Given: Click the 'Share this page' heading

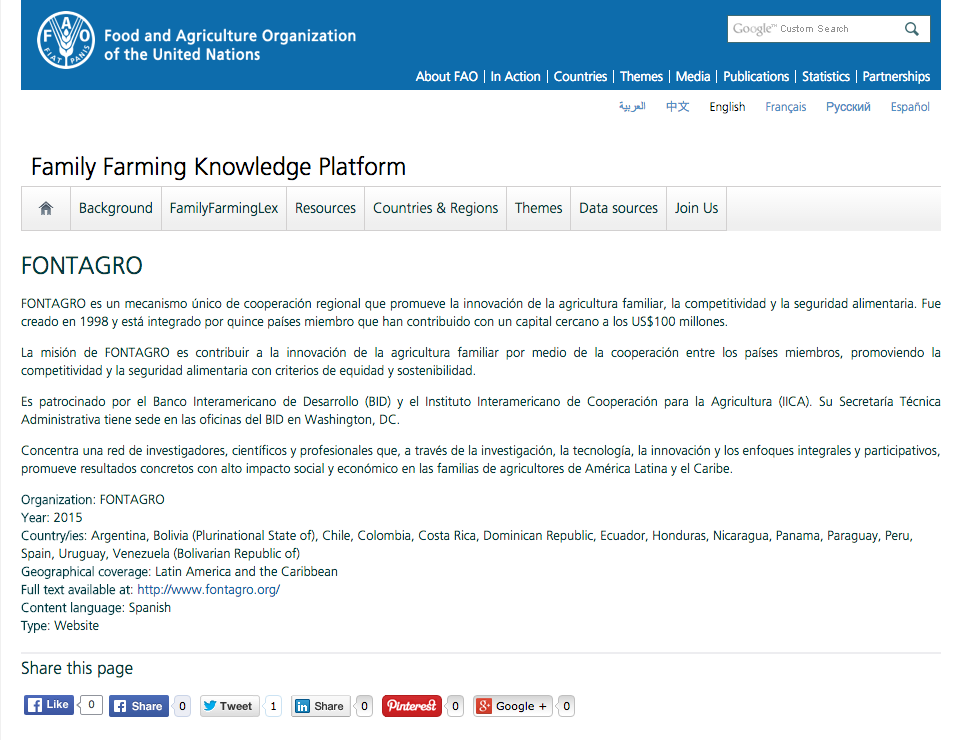Looking at the screenshot, I should coord(77,668).
